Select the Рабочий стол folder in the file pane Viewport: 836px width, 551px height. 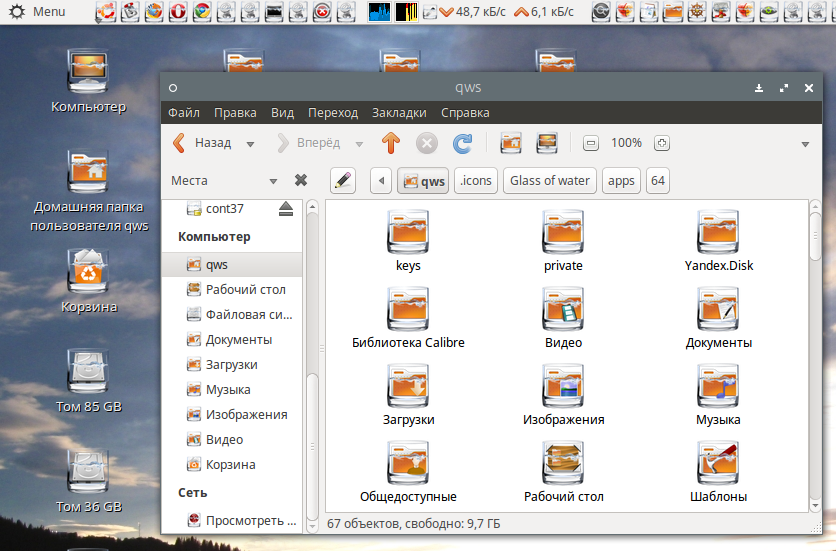tap(563, 463)
